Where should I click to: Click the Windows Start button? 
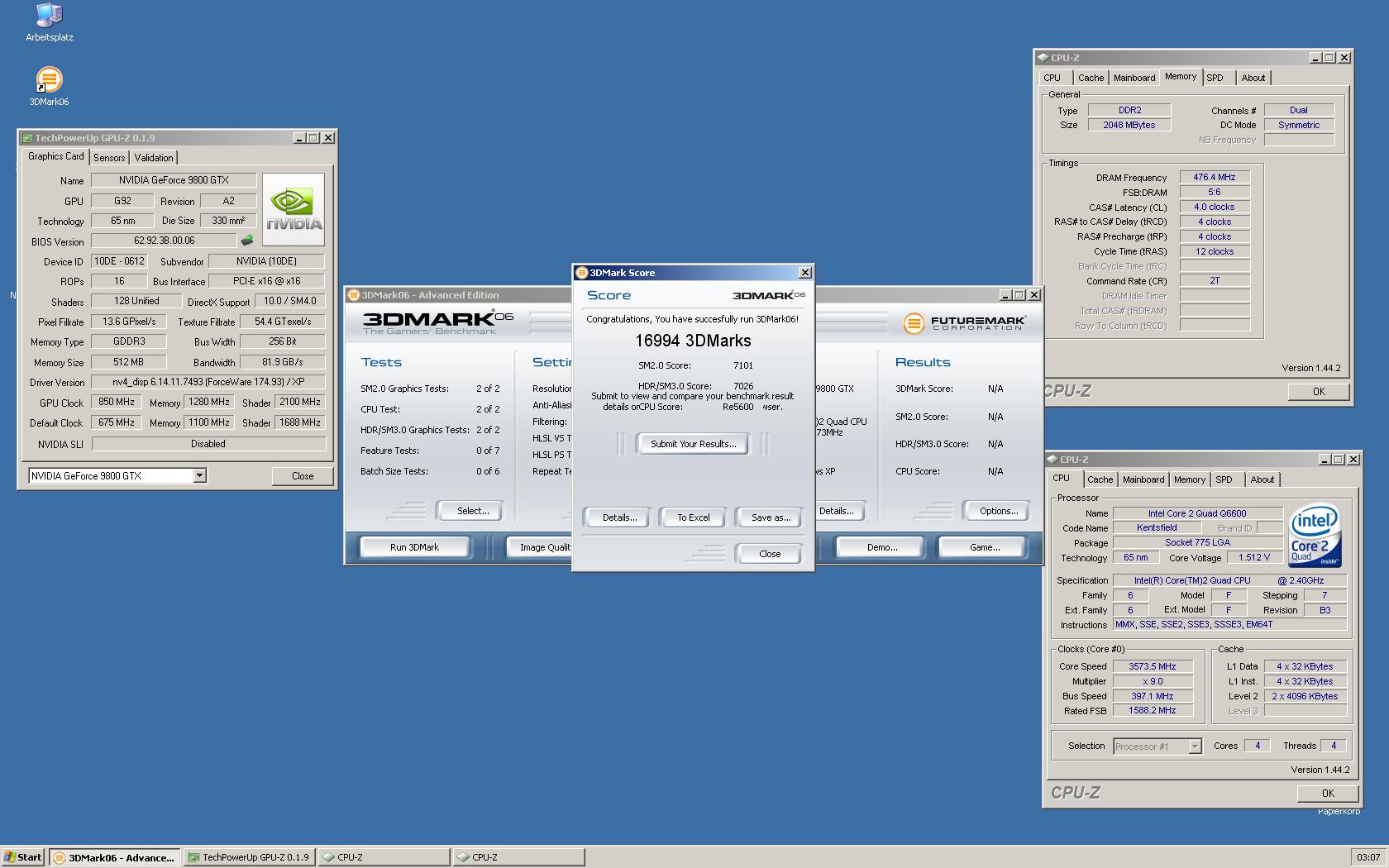point(23,857)
